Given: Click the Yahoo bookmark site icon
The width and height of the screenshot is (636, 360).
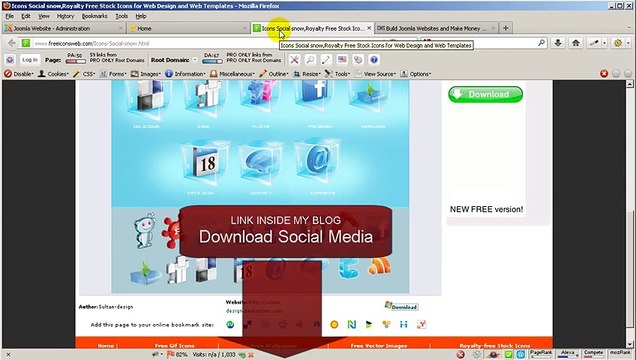Looking at the screenshot, I should click(x=421, y=324).
